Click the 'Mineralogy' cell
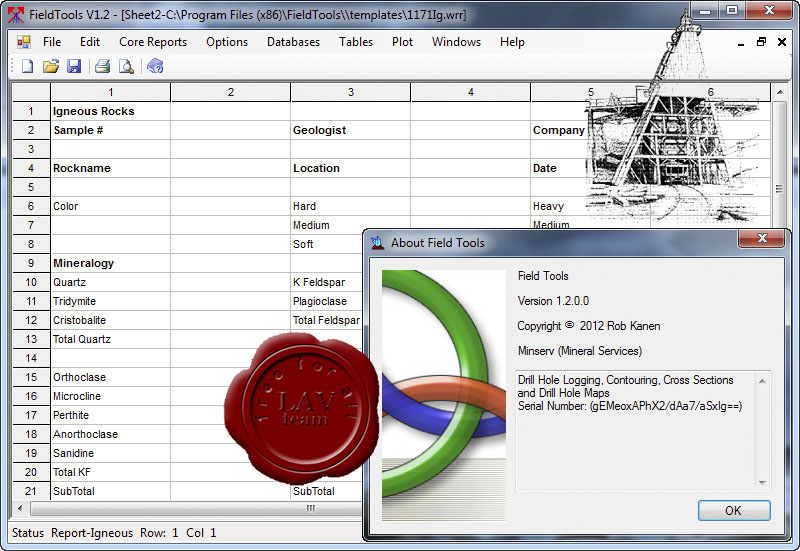This screenshot has width=800, height=551. [111, 263]
